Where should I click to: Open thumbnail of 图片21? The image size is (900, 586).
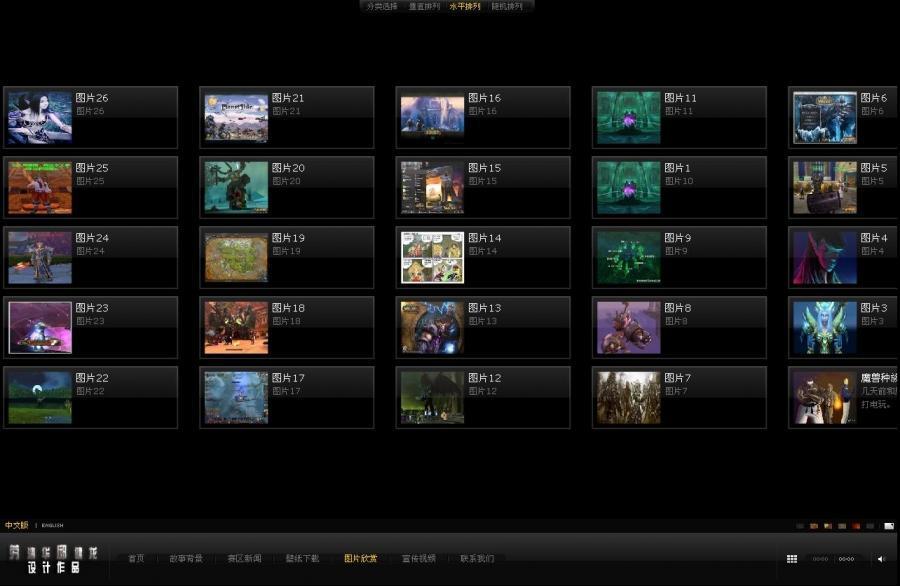(x=236, y=118)
